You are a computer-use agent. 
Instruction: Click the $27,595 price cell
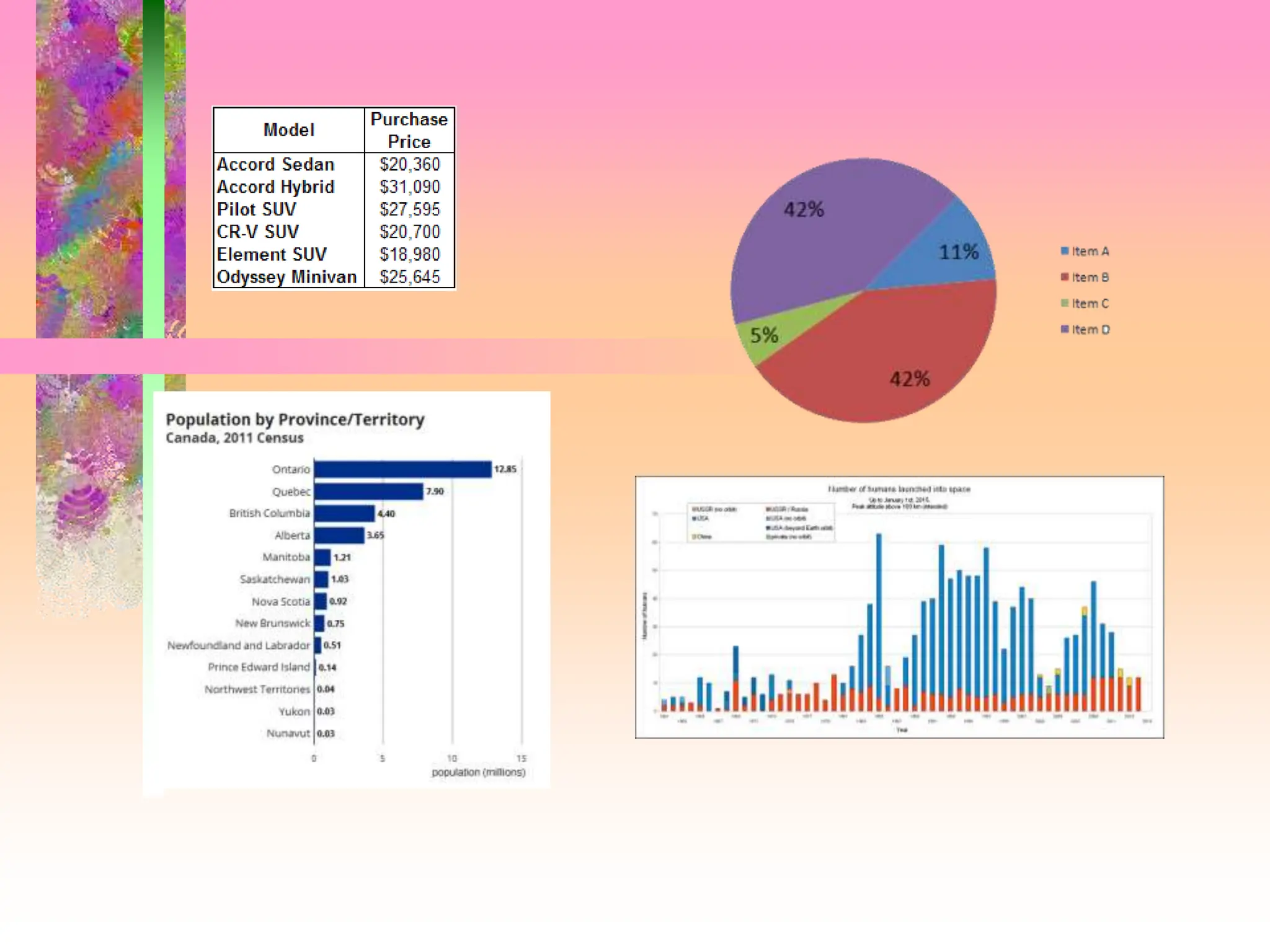tap(410, 209)
